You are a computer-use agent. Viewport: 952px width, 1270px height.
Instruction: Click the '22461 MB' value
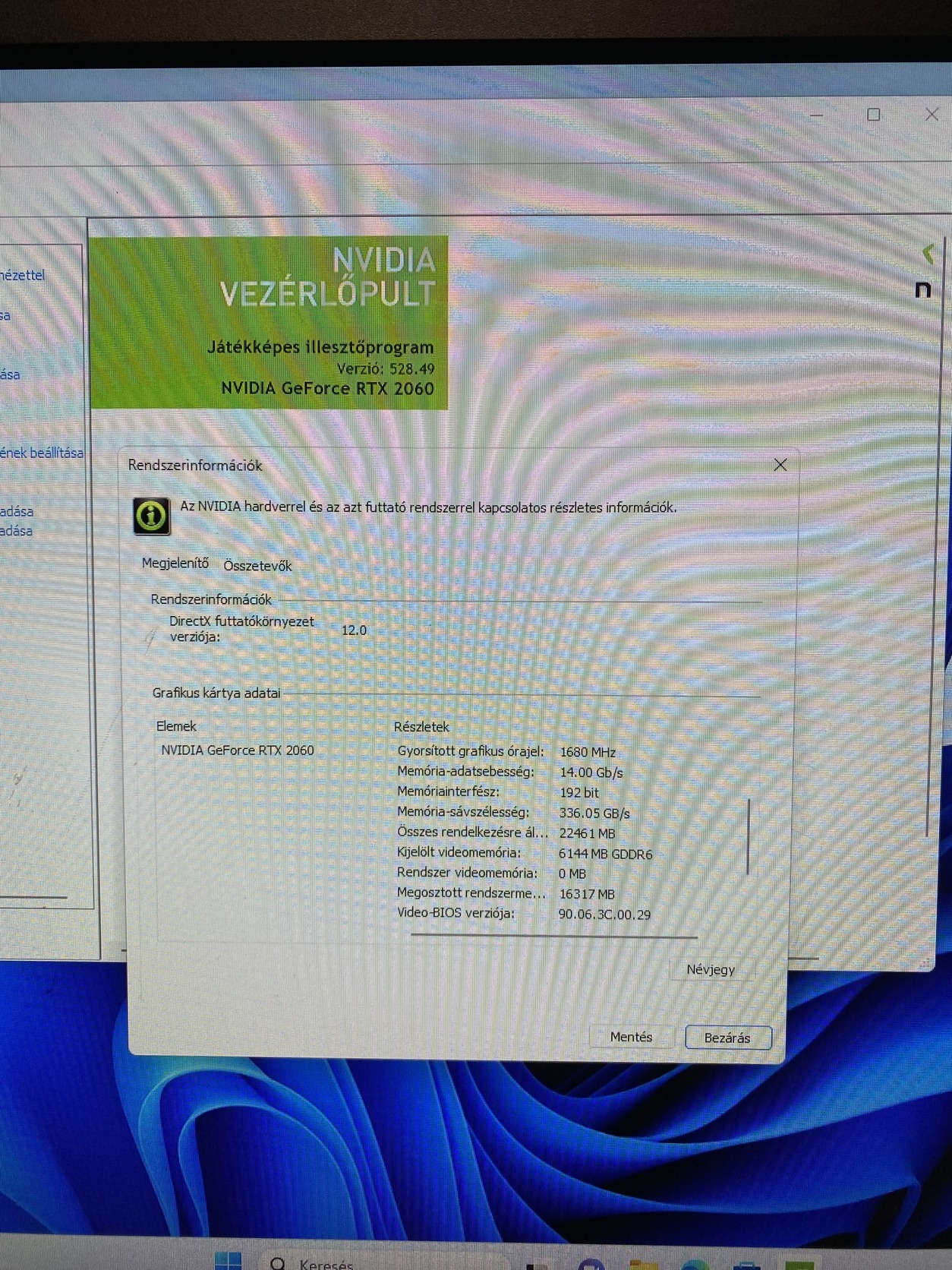[587, 833]
